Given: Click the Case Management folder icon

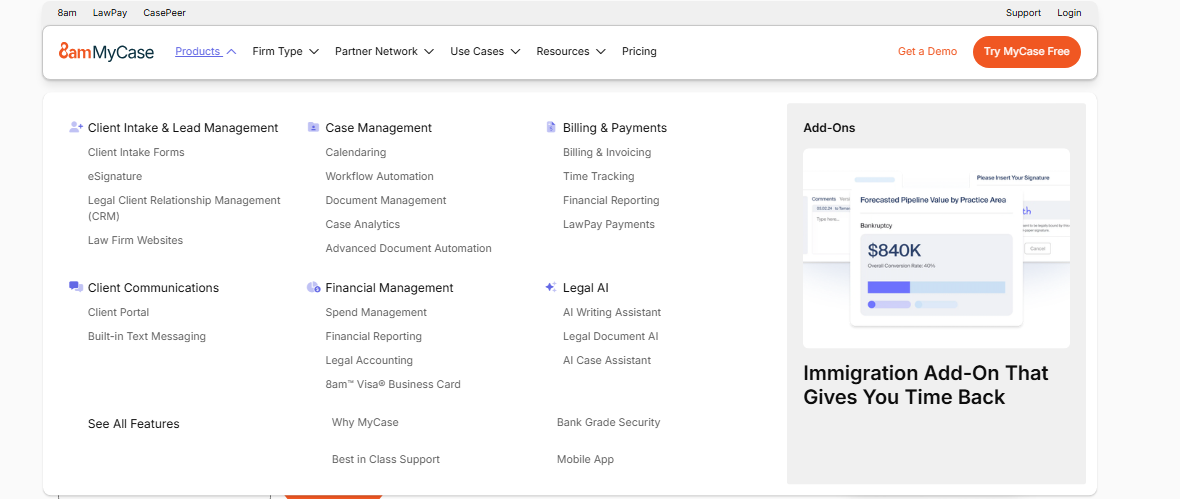Looking at the screenshot, I should coord(314,127).
